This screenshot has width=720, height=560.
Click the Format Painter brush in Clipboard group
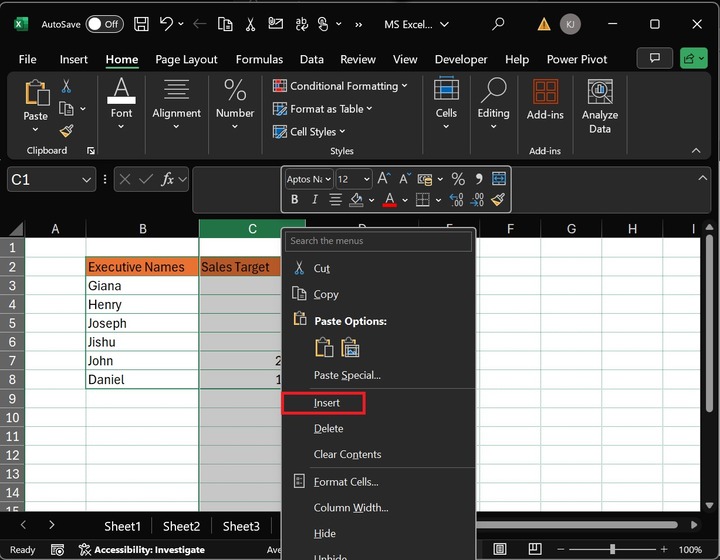(66, 130)
